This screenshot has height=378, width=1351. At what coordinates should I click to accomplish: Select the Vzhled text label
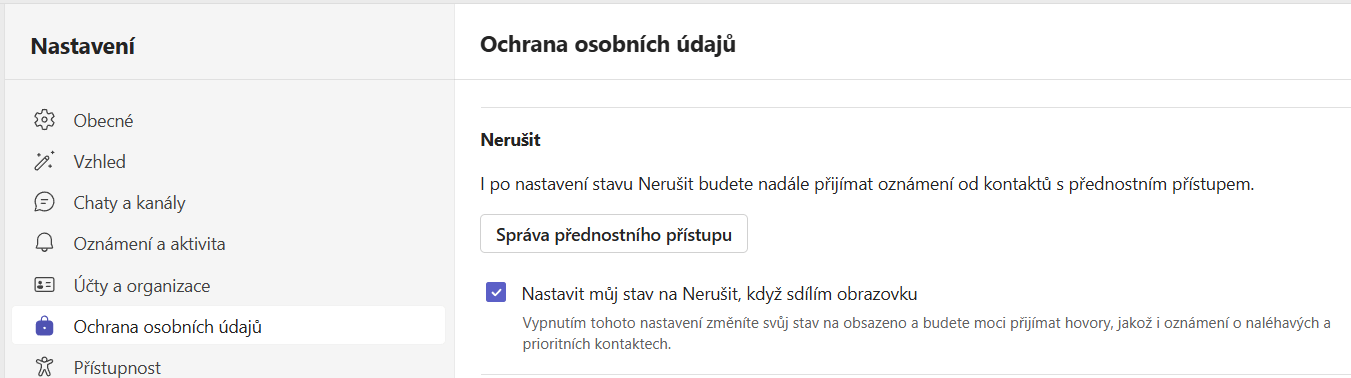100,162
